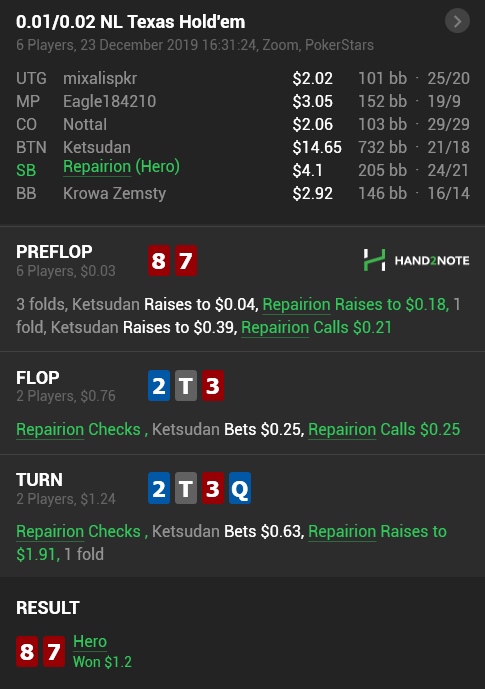This screenshot has width=485, height=689.
Task: Click the Hand2Note logo
Action: point(416,260)
